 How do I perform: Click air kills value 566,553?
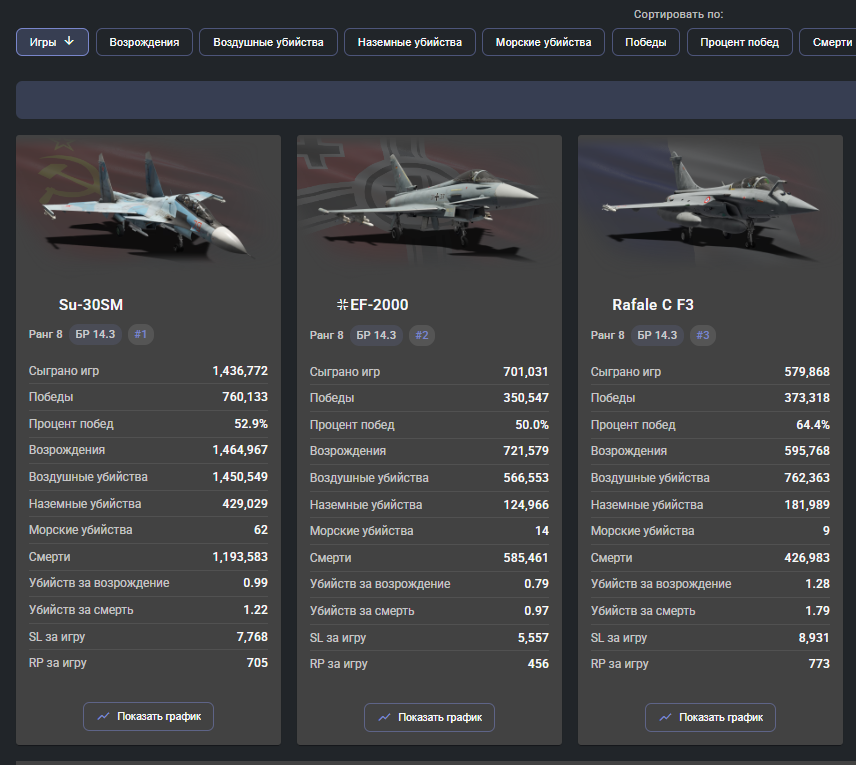click(526, 478)
